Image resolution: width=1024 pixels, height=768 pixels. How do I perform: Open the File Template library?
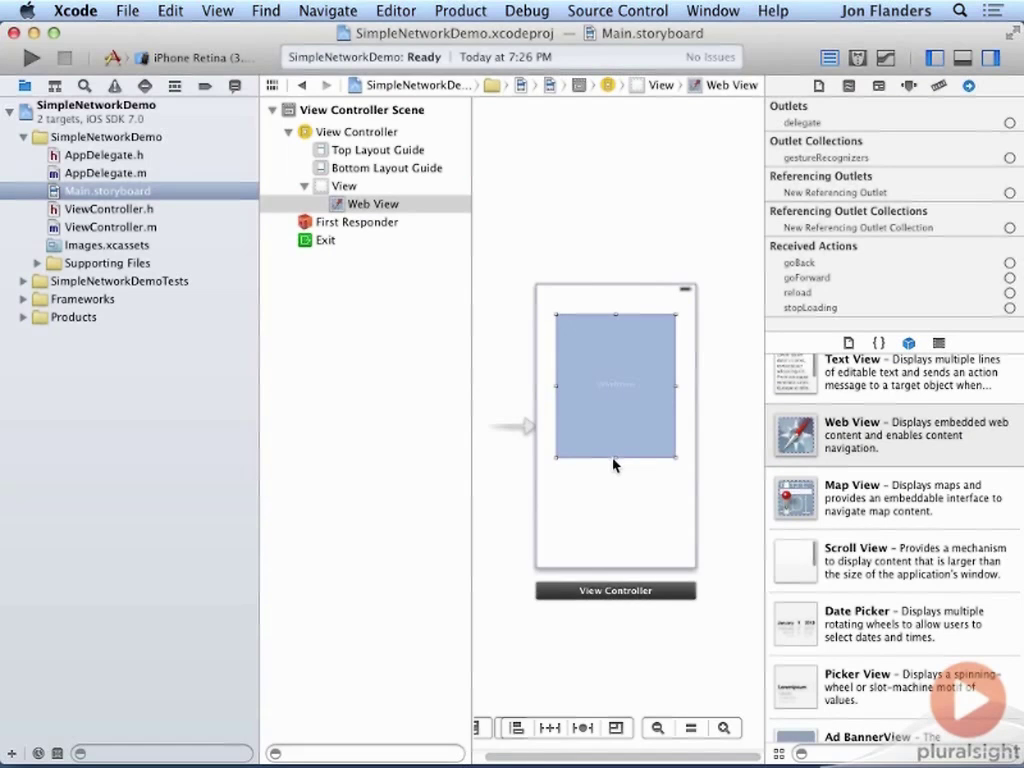[x=848, y=343]
